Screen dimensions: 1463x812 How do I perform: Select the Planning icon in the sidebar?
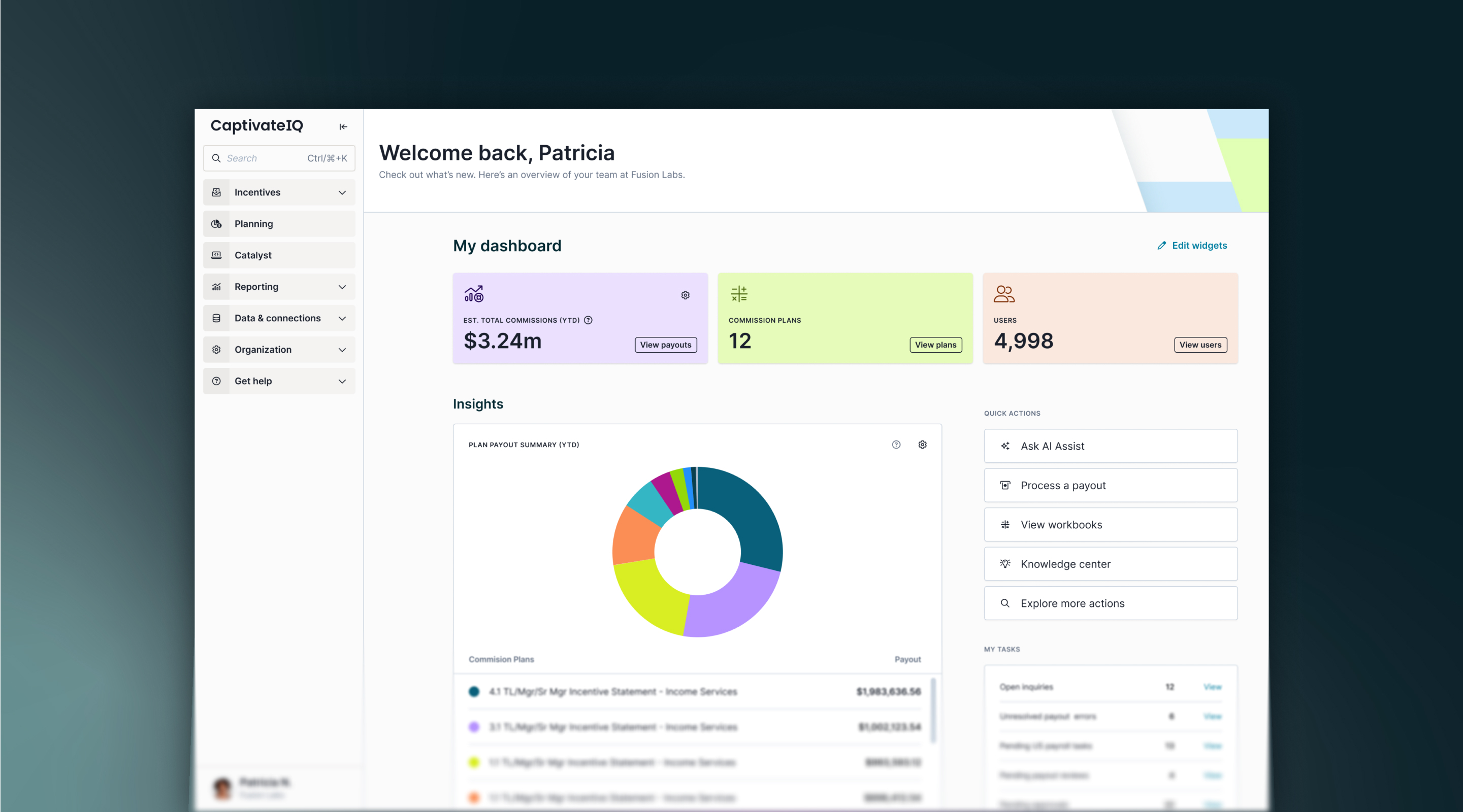pyautogui.click(x=216, y=223)
